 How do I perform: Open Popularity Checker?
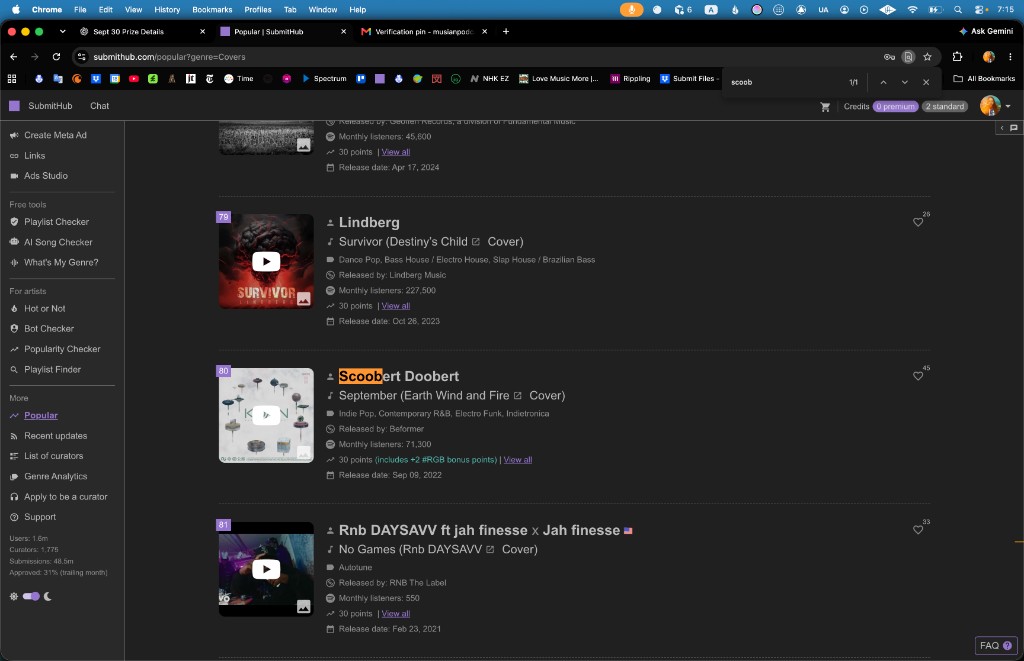[62, 349]
